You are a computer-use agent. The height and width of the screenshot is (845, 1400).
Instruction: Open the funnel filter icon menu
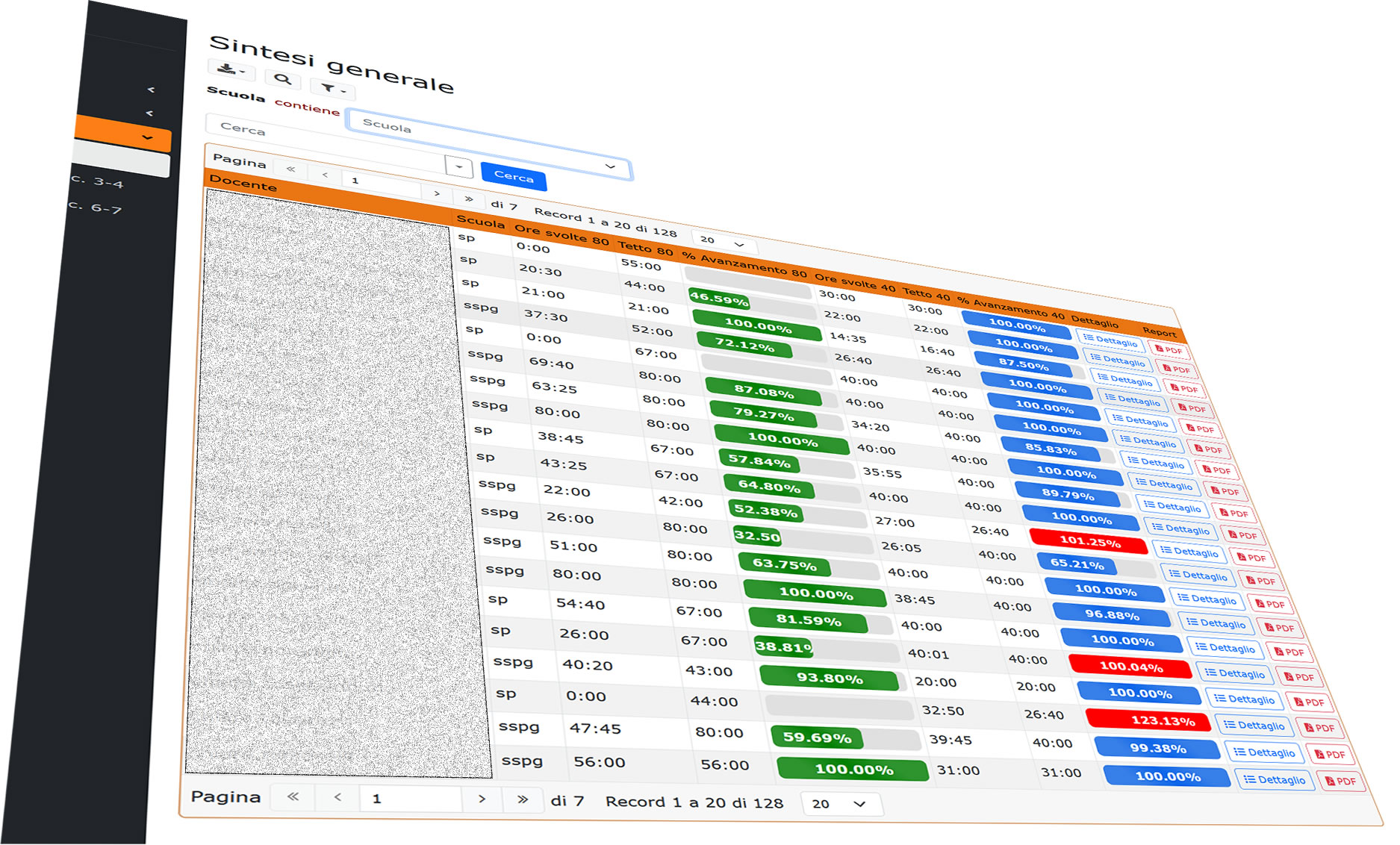click(x=332, y=90)
